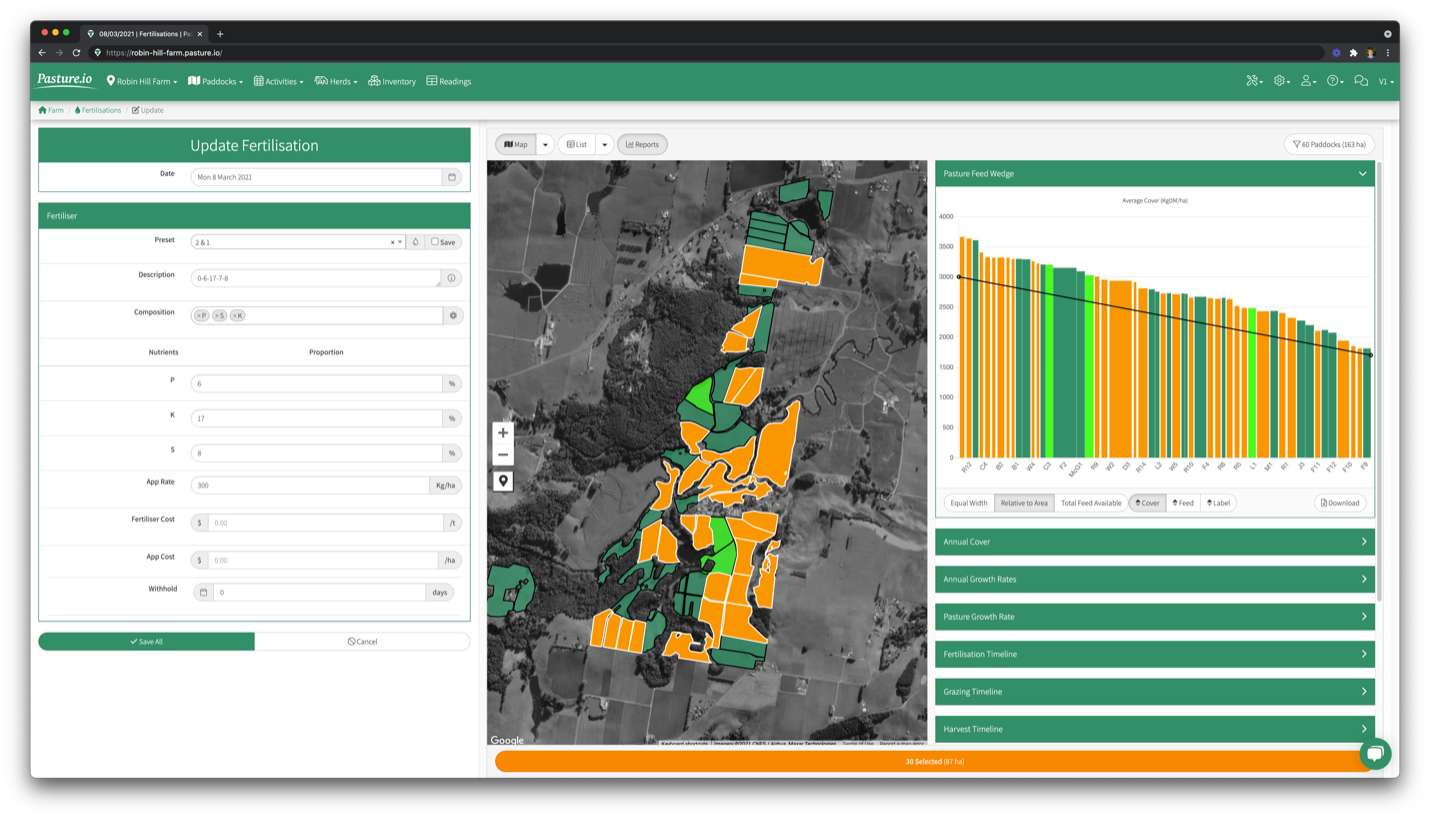This screenshot has width=1430, height=821.
Task: Click the Save All button
Action: (146, 641)
